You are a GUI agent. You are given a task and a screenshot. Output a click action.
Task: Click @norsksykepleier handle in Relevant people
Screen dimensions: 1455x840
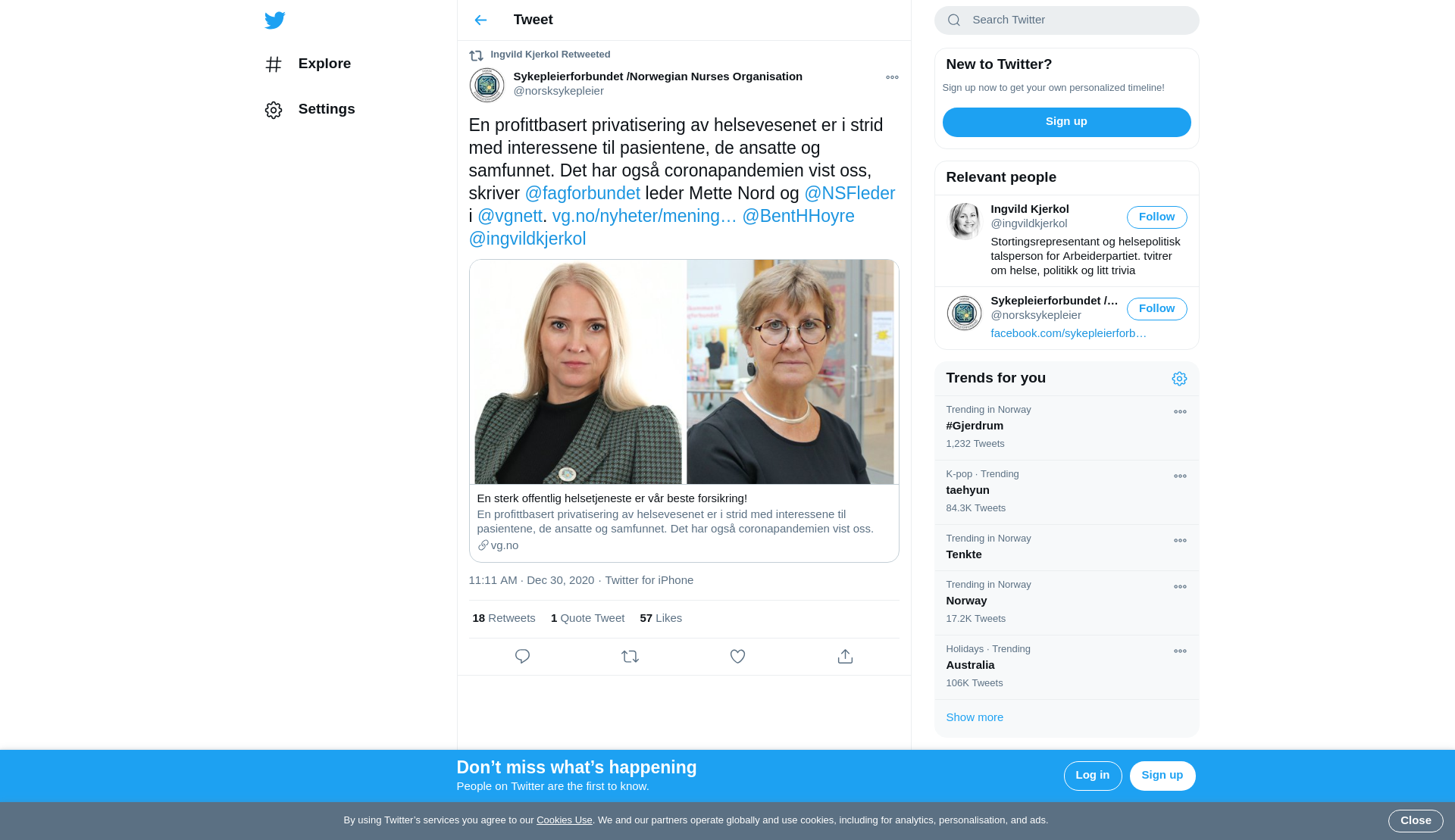coord(1036,315)
